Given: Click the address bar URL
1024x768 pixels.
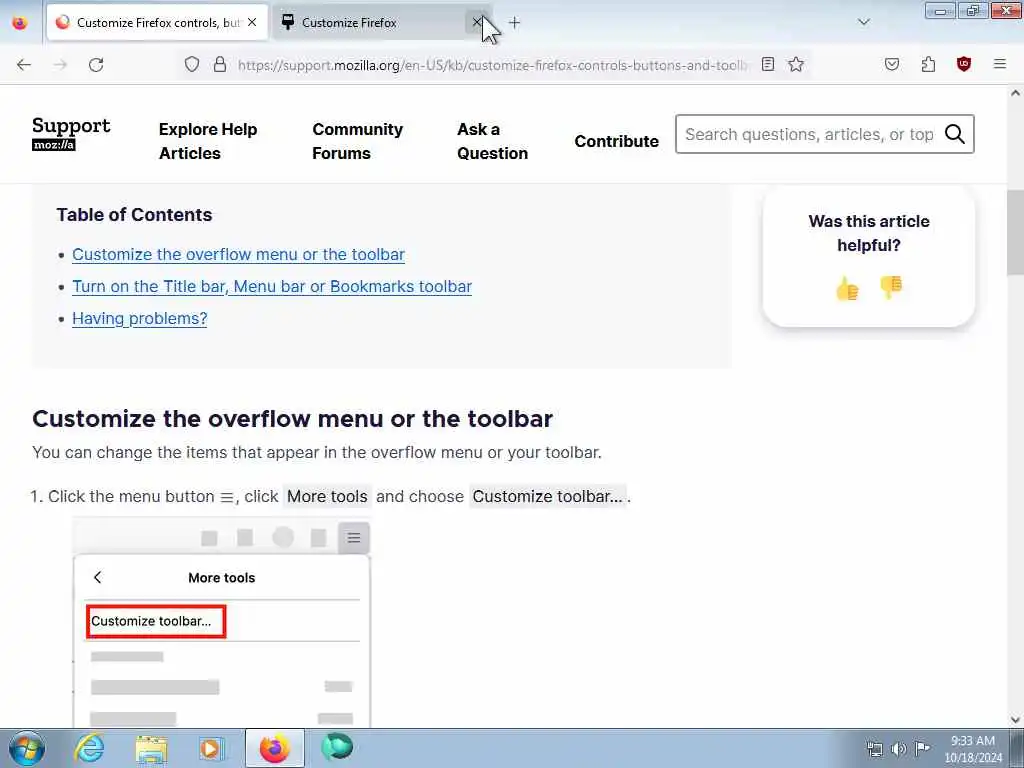Looking at the screenshot, I should coord(493,65).
